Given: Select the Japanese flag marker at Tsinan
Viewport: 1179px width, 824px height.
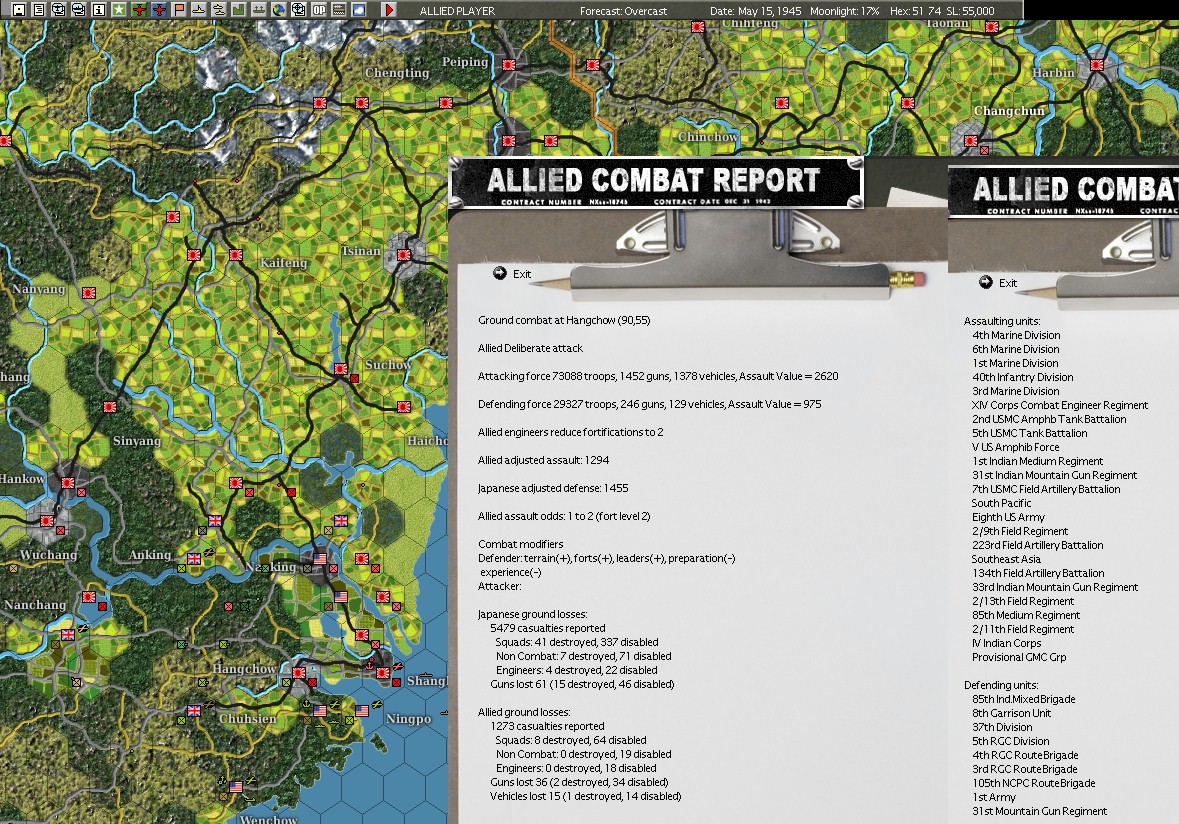Looking at the screenshot, I should [x=404, y=255].
